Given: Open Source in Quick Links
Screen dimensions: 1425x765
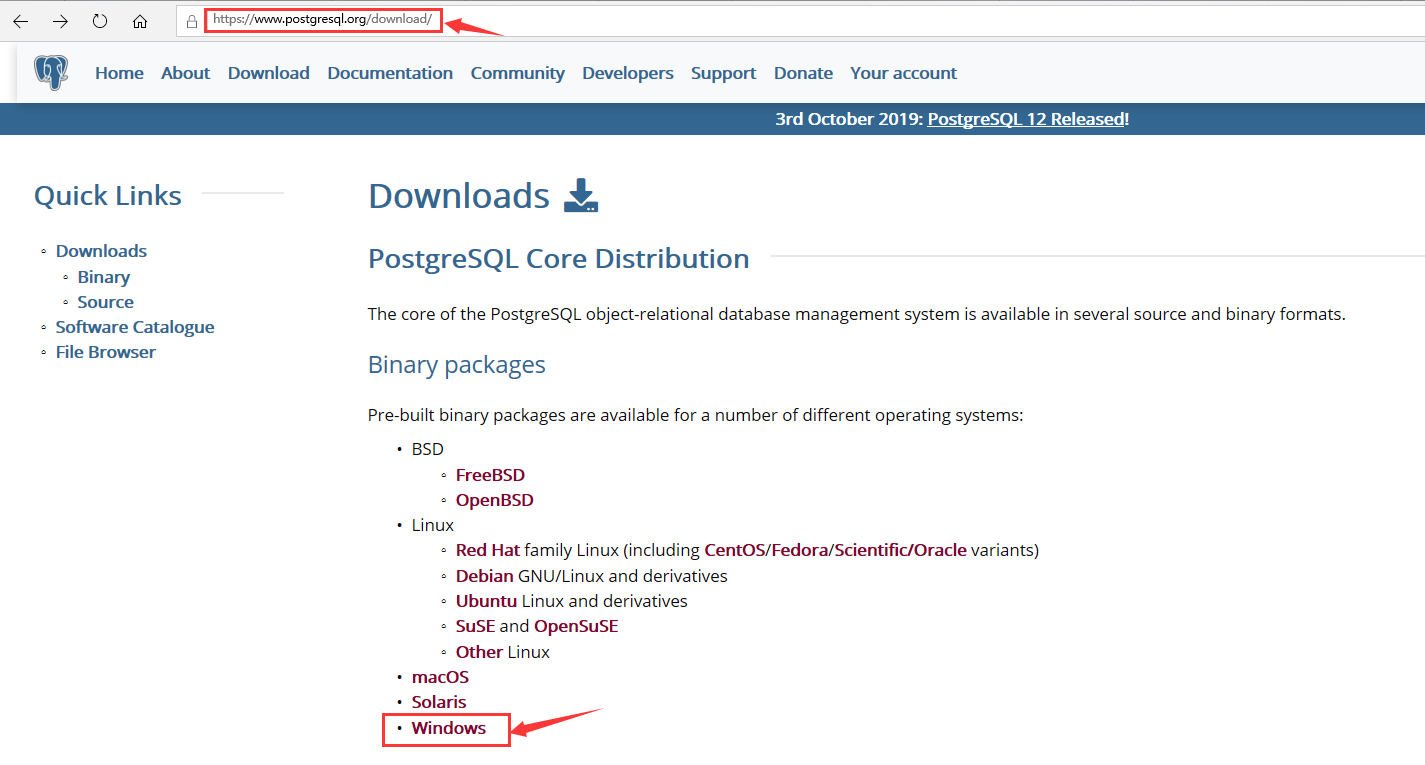Looking at the screenshot, I should click(x=106, y=302).
